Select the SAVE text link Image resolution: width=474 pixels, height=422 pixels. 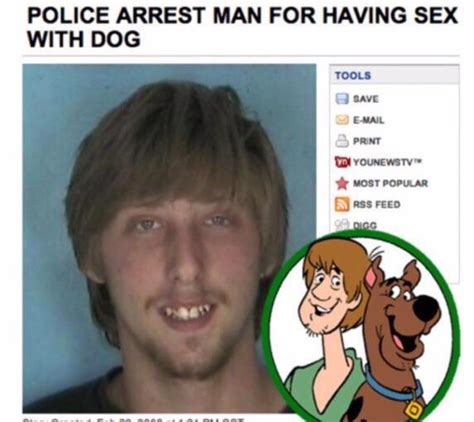pyautogui.click(x=366, y=99)
